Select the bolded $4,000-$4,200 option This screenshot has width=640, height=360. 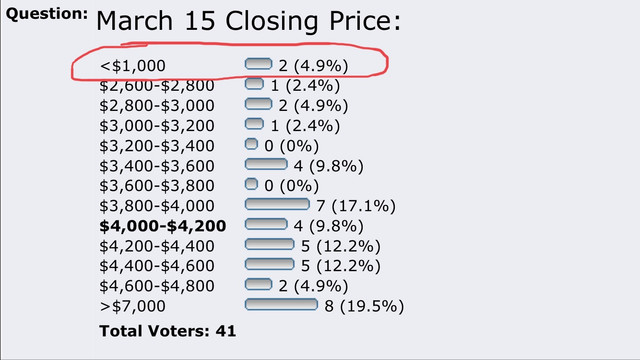point(162,226)
